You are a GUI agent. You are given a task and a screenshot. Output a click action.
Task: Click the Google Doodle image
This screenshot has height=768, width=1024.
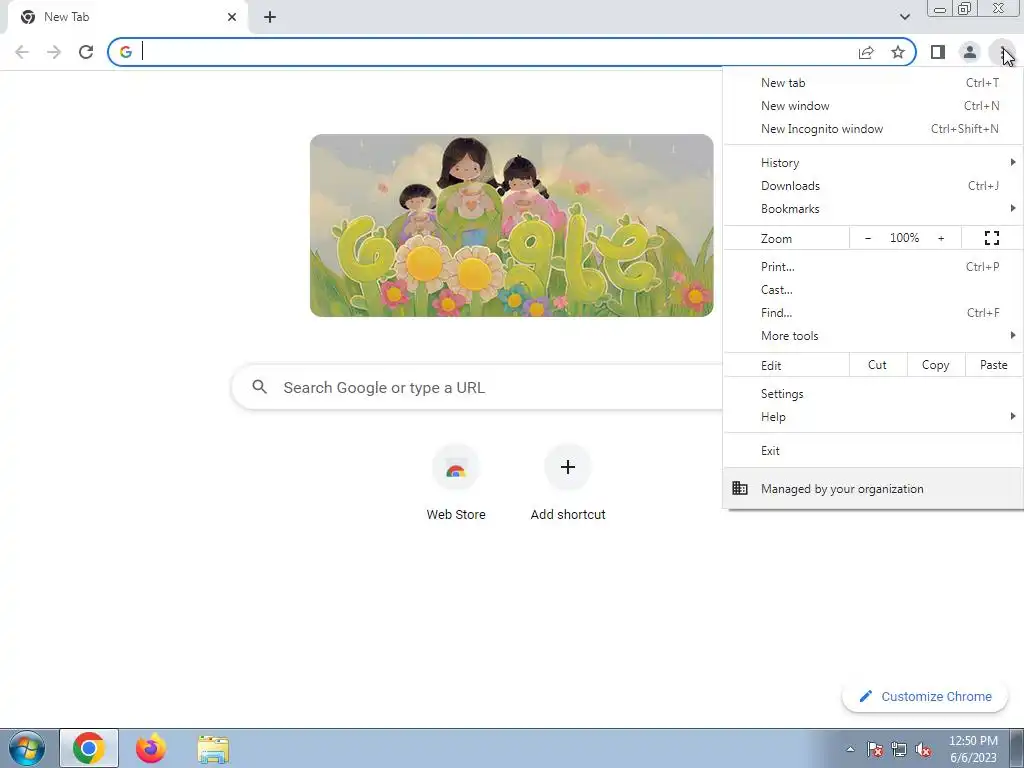tap(511, 225)
